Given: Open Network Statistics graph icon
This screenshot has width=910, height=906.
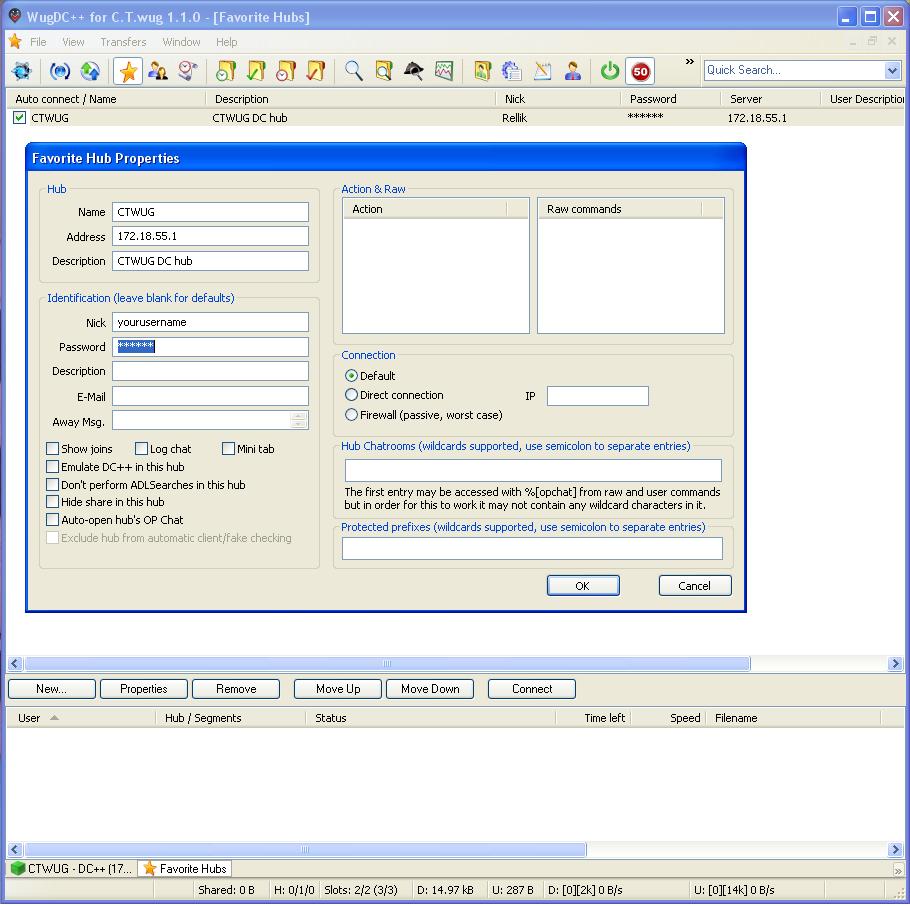Looking at the screenshot, I should 444,71.
